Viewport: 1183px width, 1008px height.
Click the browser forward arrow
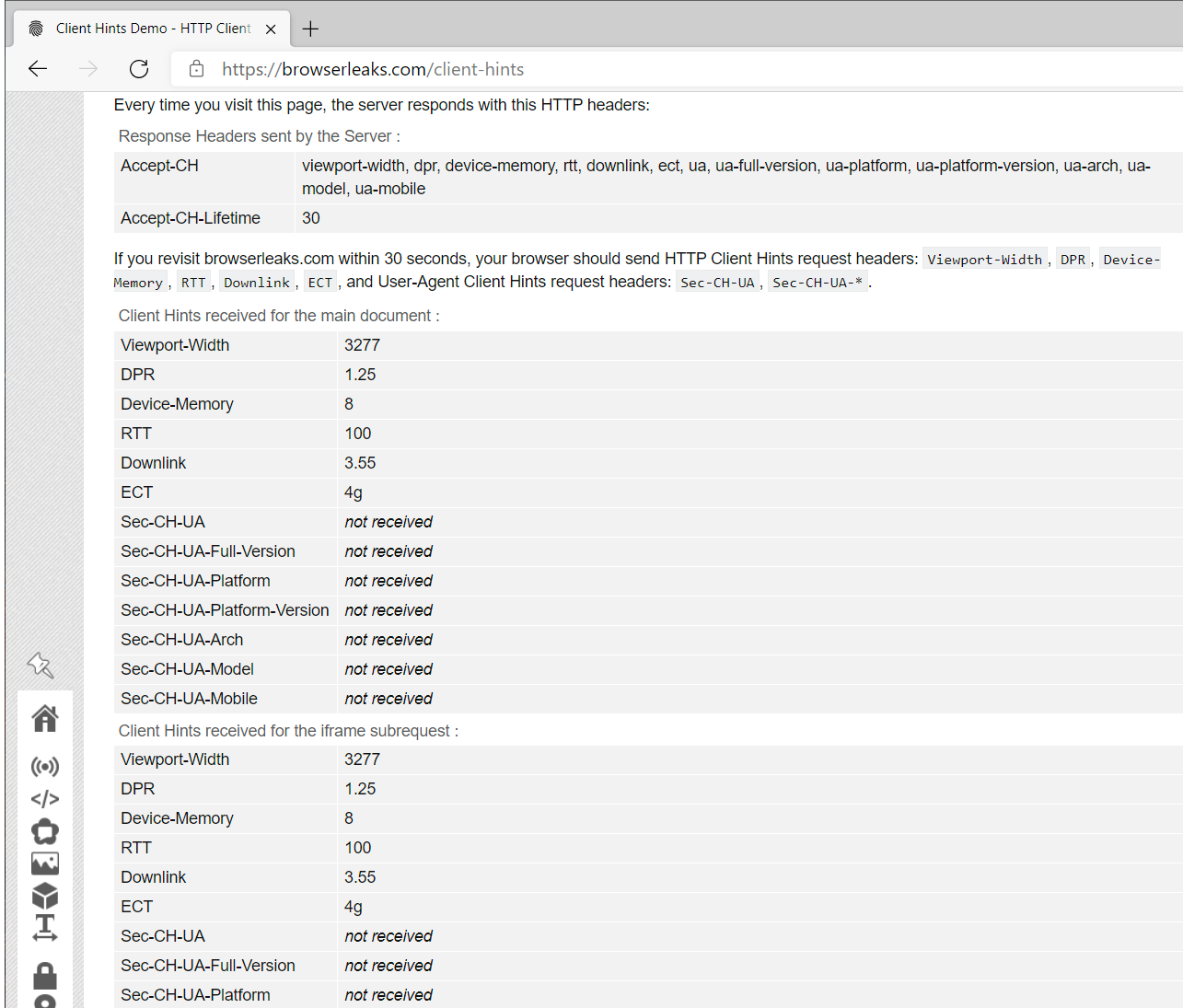(88, 69)
